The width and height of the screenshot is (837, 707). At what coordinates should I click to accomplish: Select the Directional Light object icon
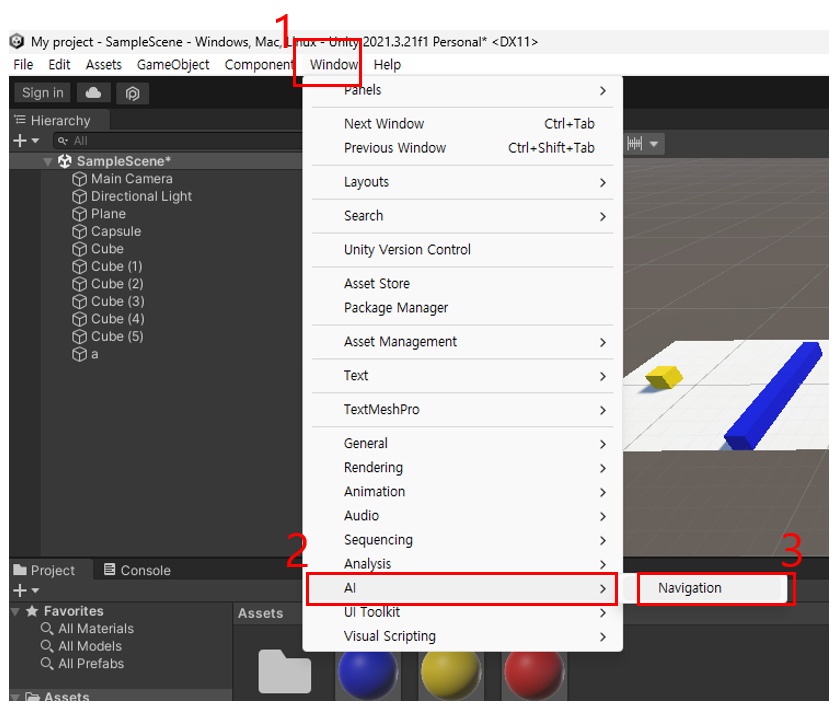click(x=79, y=197)
